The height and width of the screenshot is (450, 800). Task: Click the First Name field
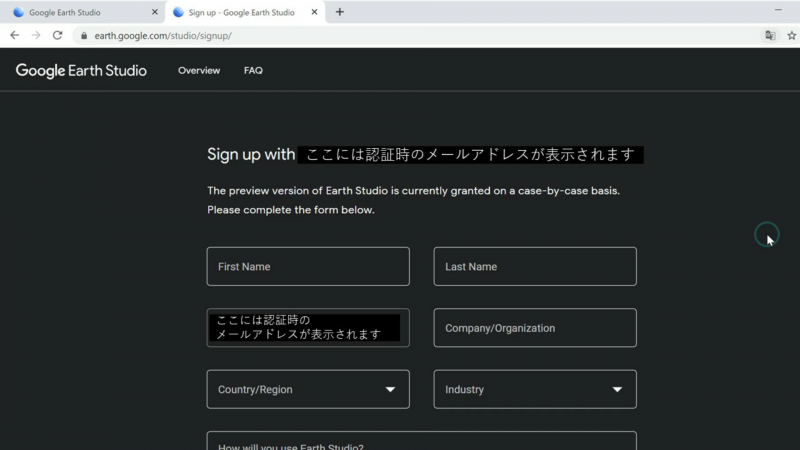click(x=308, y=267)
